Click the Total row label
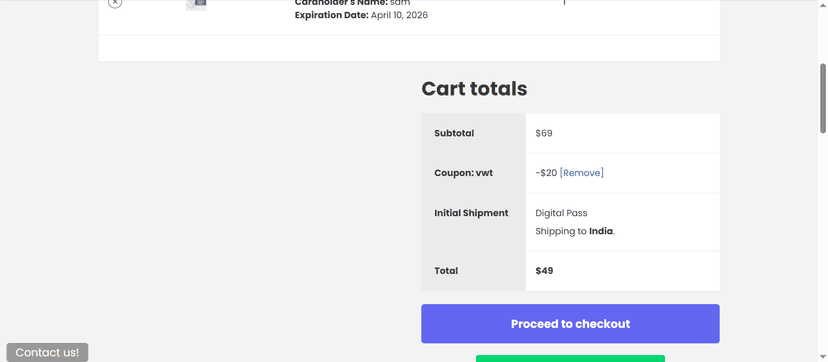Viewport: 828px width, 362px height. click(446, 271)
